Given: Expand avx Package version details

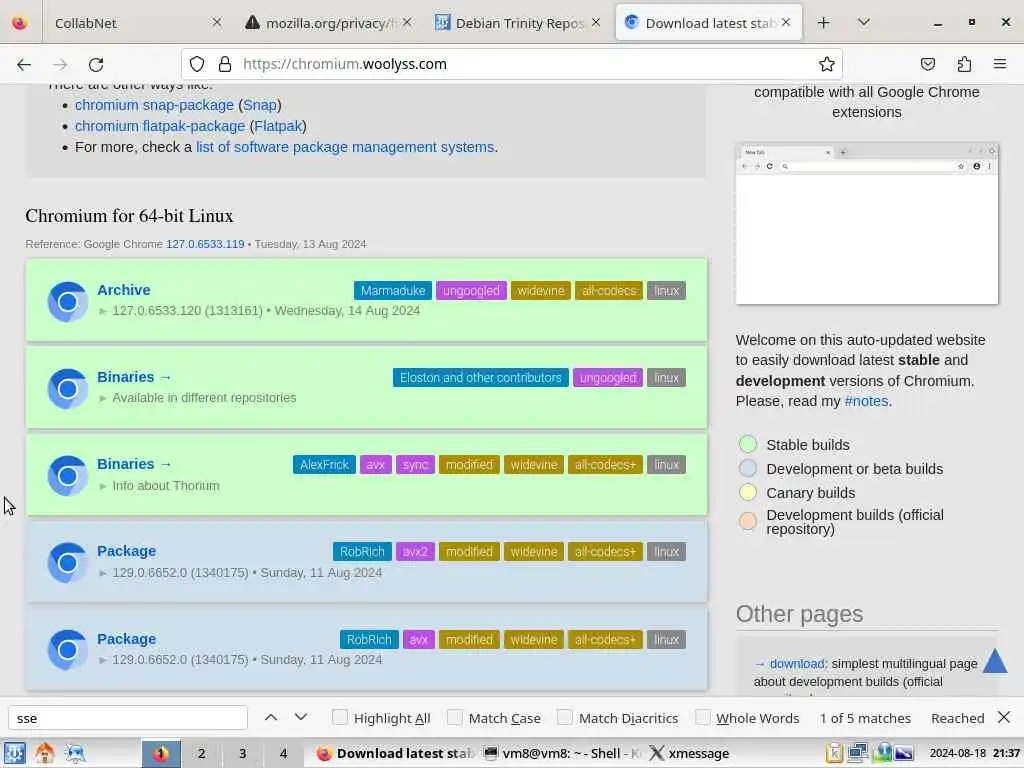Looking at the screenshot, I should pyautogui.click(x=103, y=660).
